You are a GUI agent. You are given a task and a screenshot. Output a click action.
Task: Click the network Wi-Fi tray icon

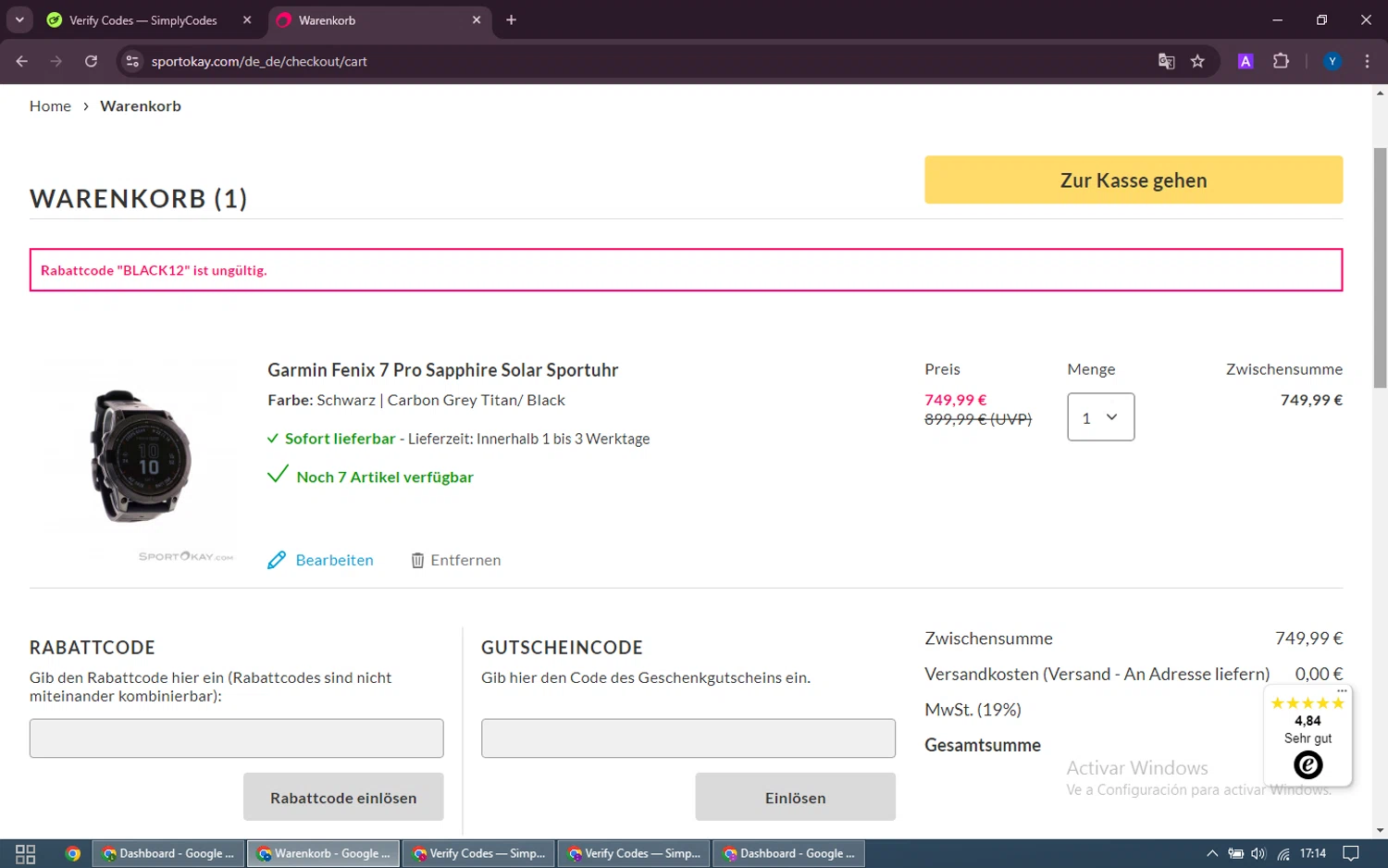(1283, 853)
